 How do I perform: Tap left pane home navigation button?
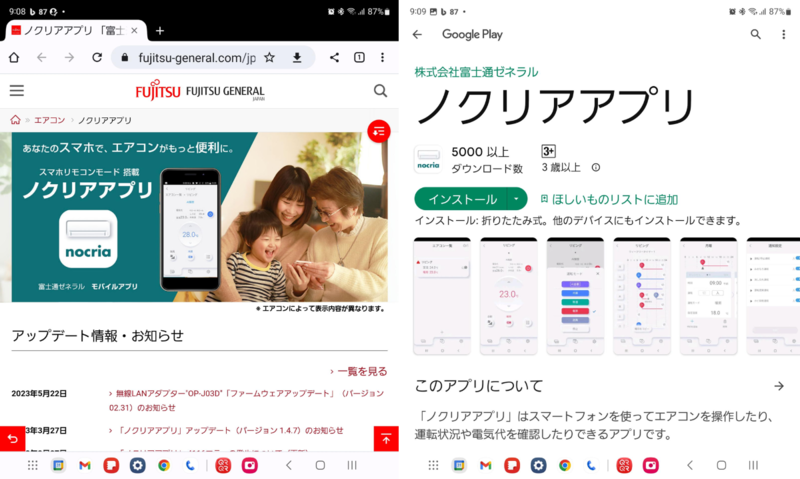tap(320, 465)
